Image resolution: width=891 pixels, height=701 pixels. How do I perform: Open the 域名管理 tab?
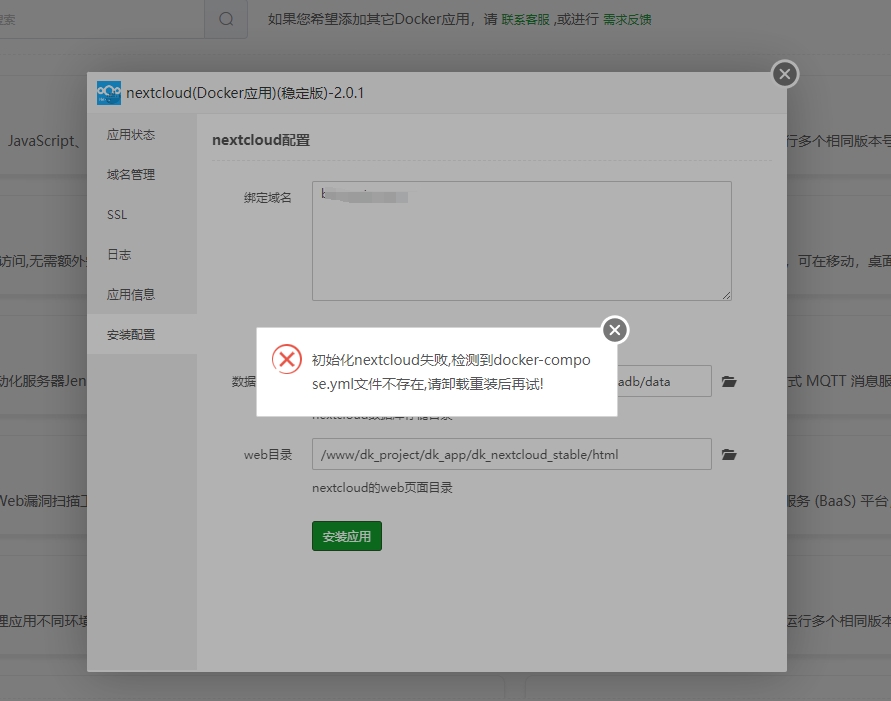pos(142,174)
